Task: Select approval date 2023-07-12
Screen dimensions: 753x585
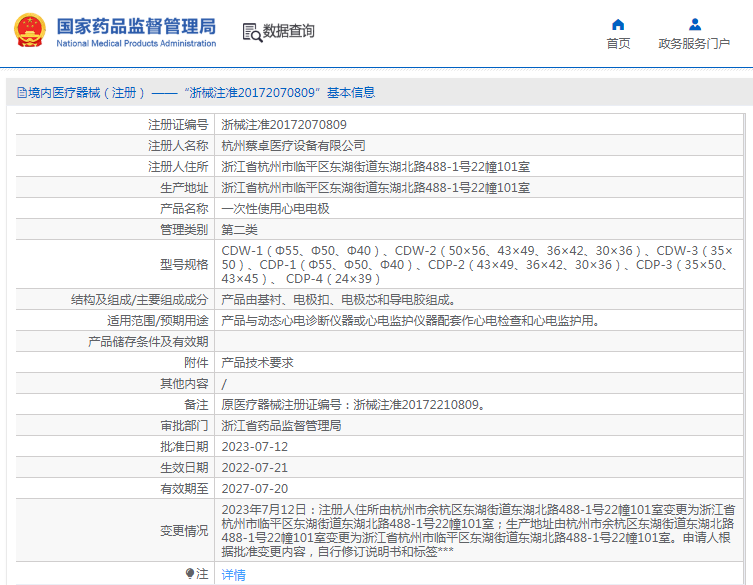Action: tap(255, 447)
